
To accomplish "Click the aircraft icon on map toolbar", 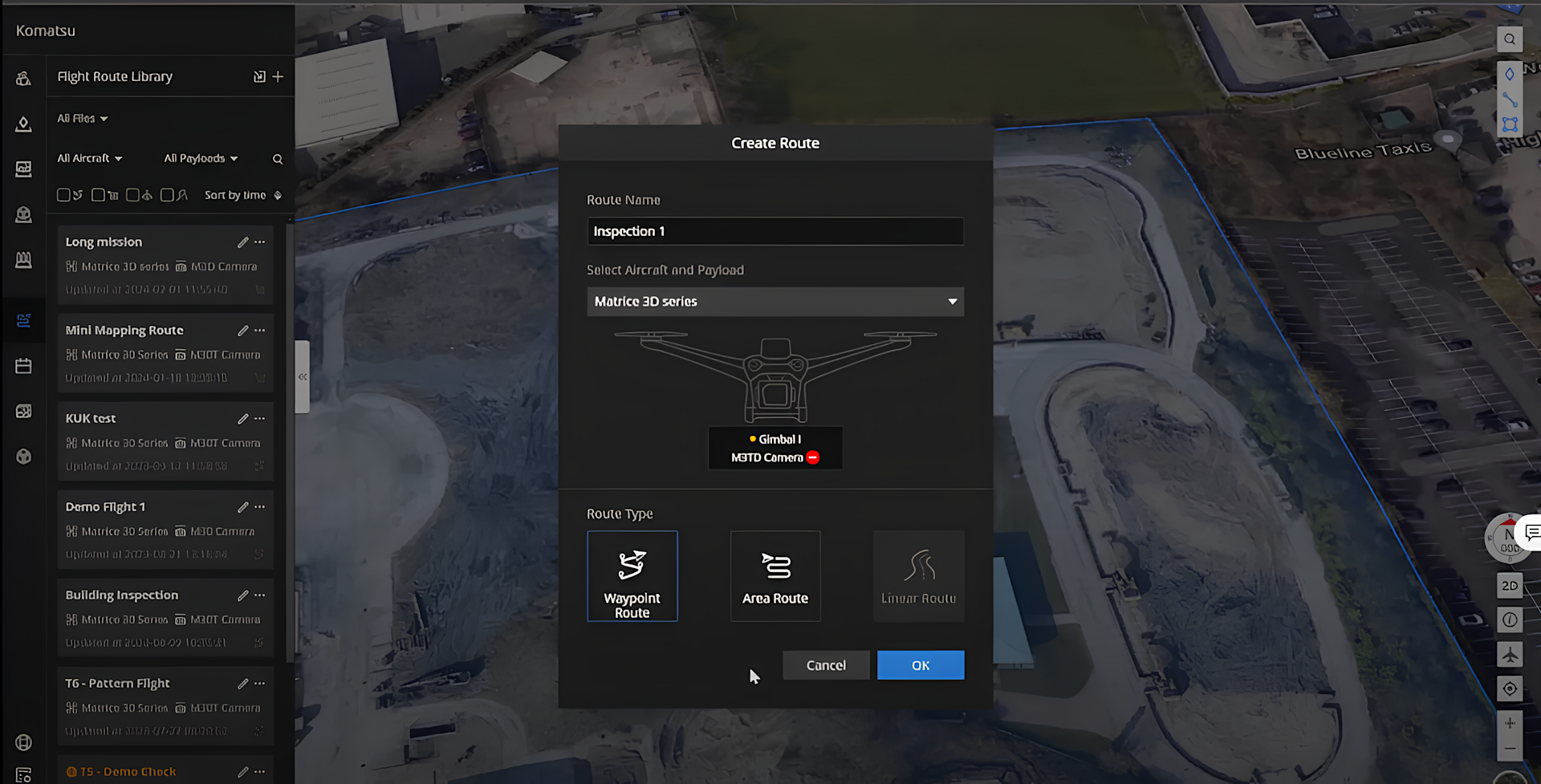I will point(1510,654).
